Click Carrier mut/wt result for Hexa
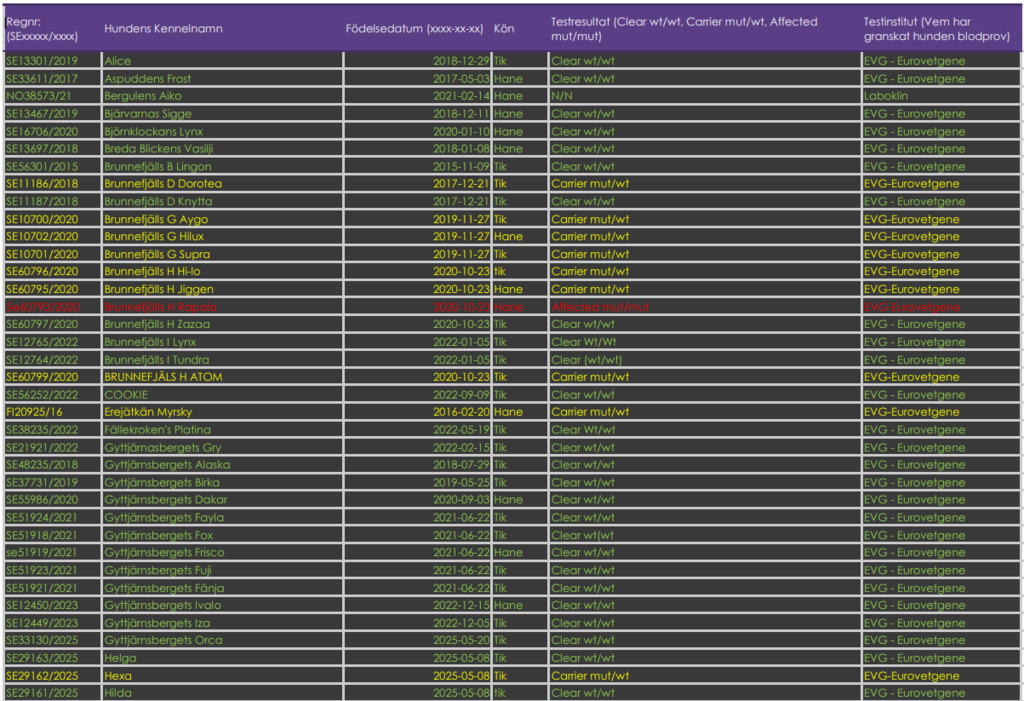This screenshot has width=1024, height=701. (x=705, y=675)
